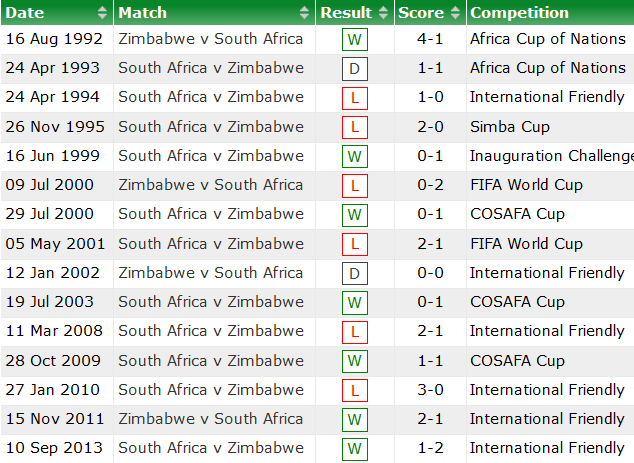Click the W result icon for 19 Jul 2003

click(354, 303)
